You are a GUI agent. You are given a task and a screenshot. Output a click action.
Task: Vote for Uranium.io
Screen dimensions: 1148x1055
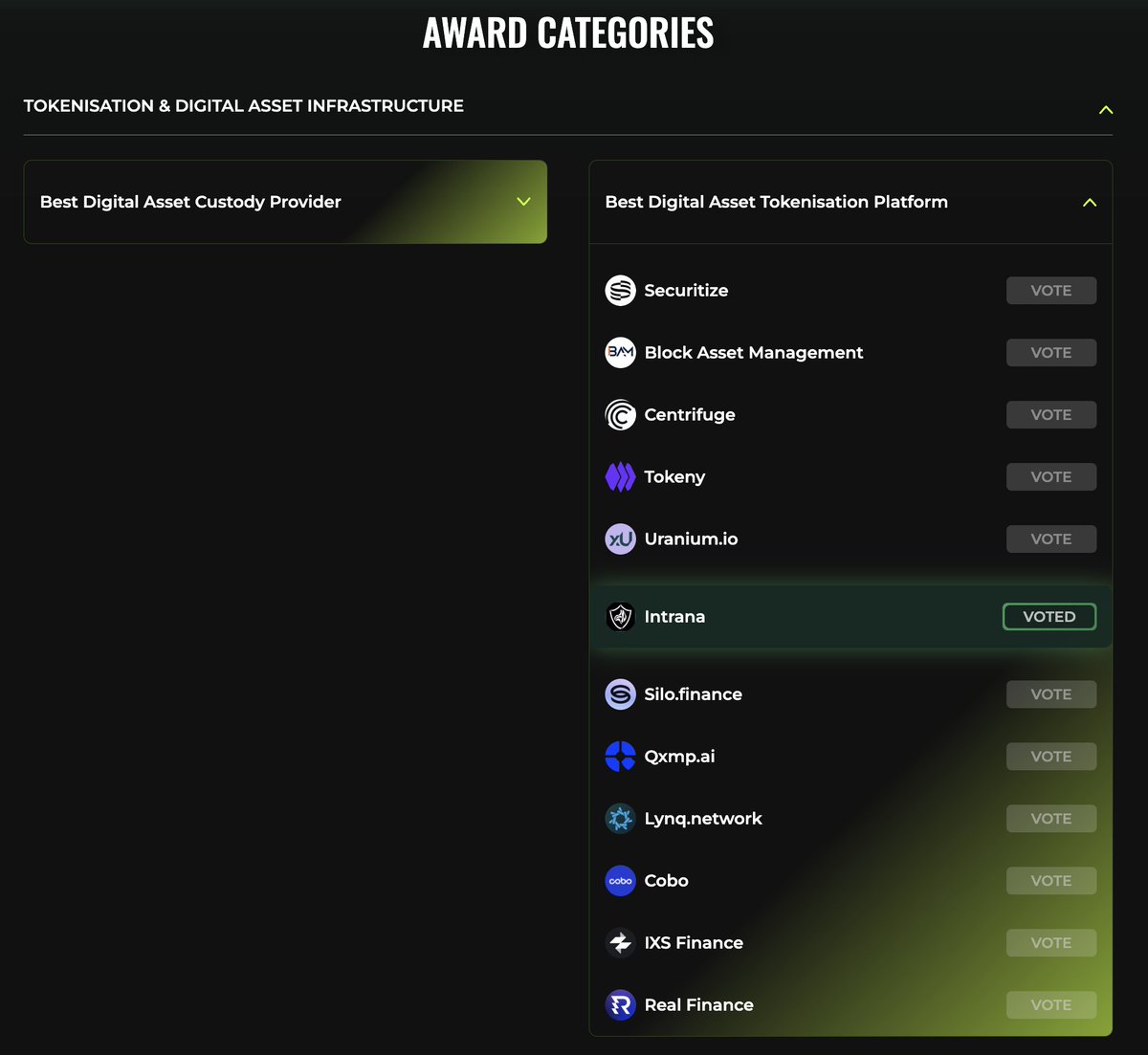click(x=1051, y=539)
